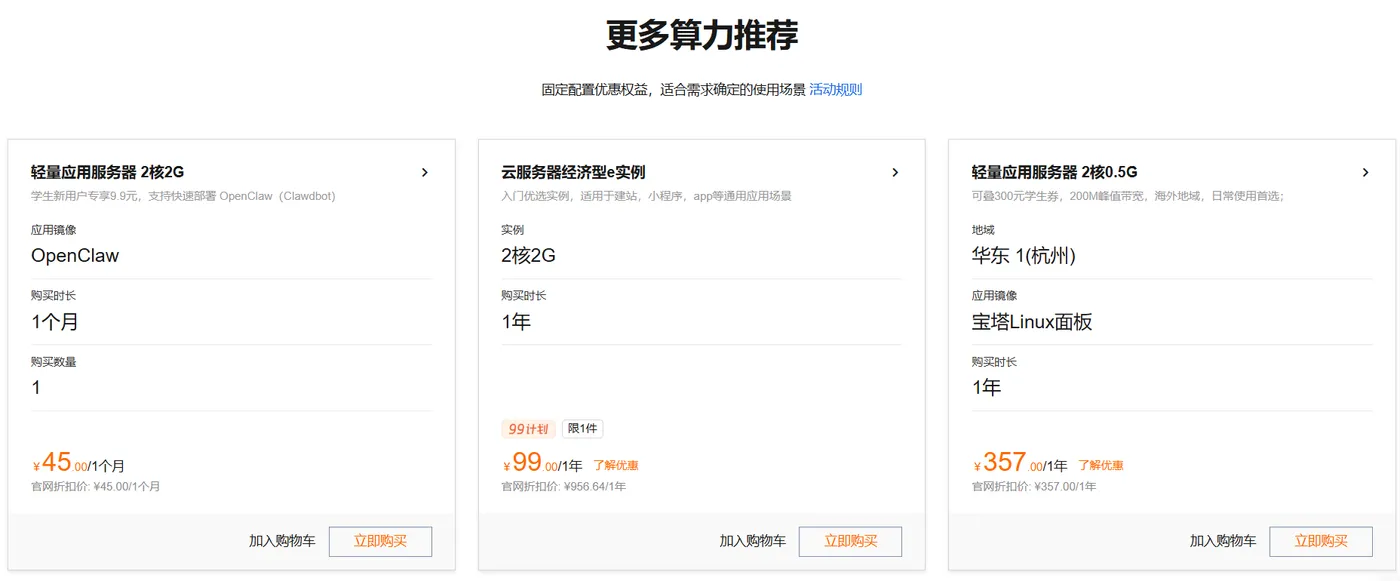Click the 限1件 tag

(582, 429)
